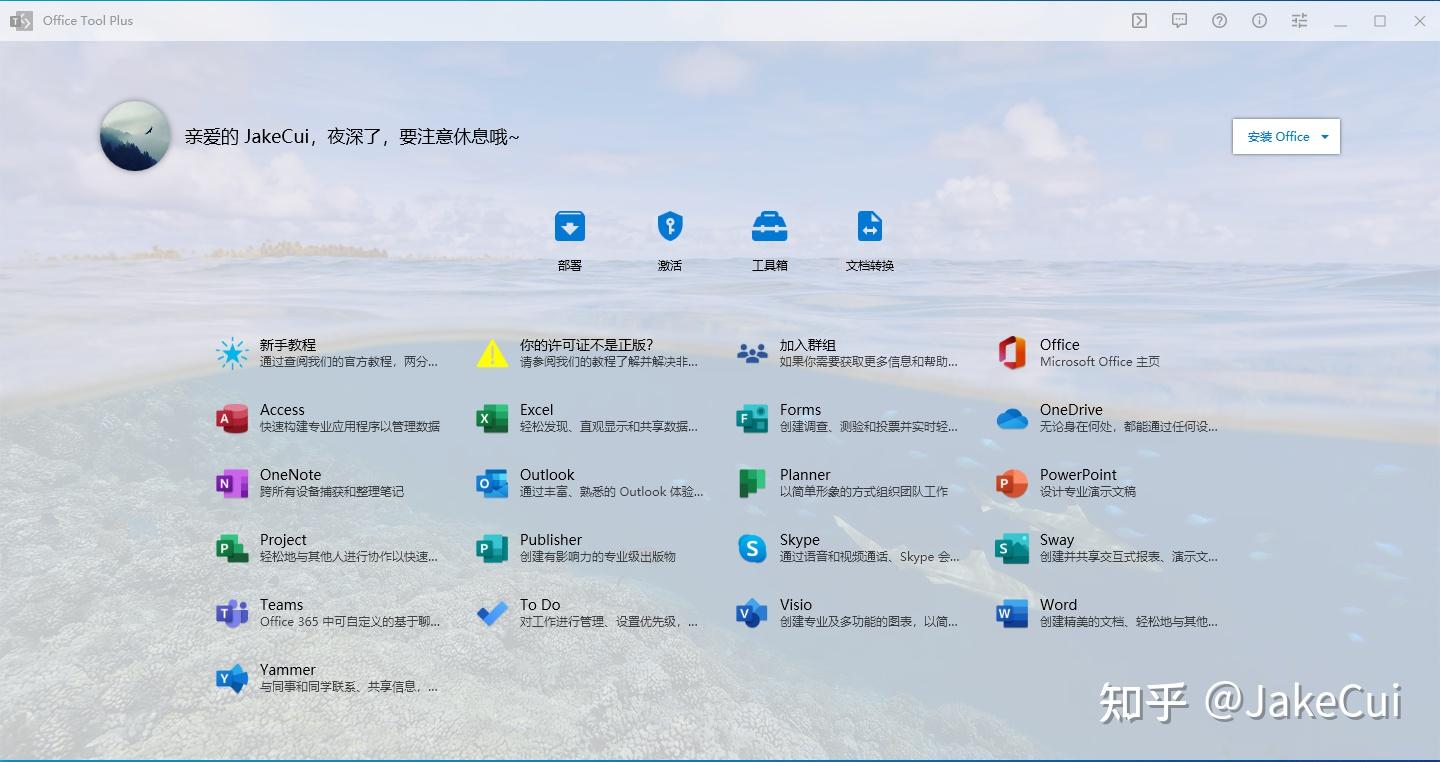
Task: Click the 激活 label
Action: 670,266
